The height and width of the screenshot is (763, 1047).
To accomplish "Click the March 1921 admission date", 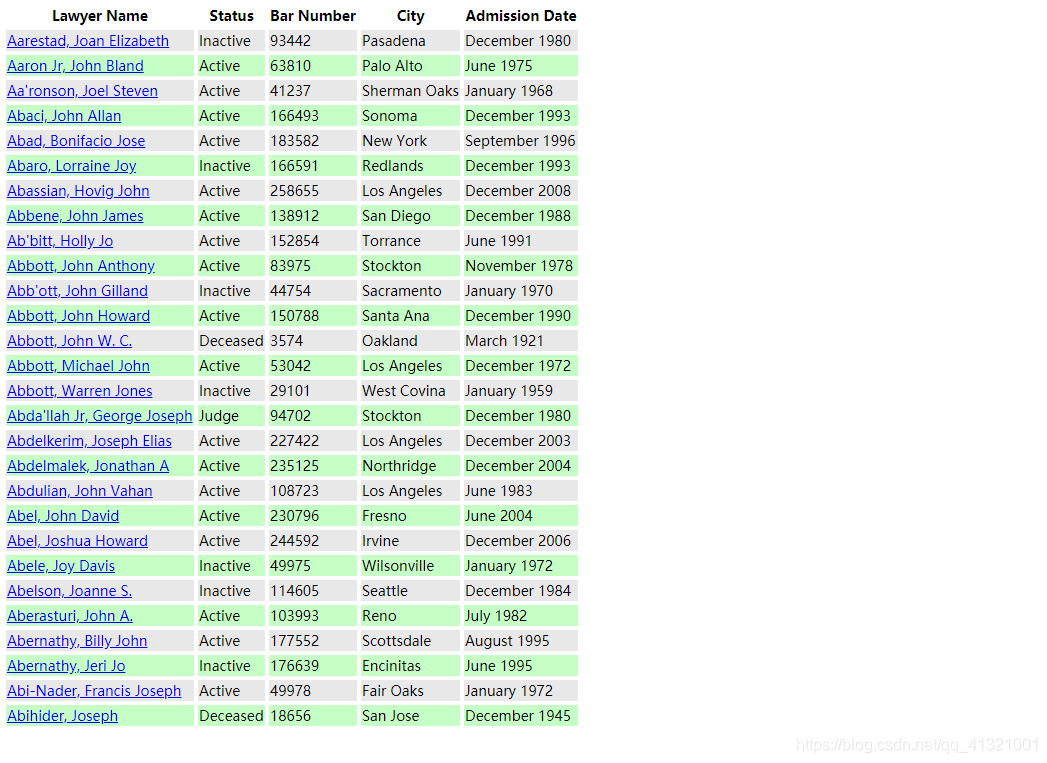I will pyautogui.click(x=521, y=341).
